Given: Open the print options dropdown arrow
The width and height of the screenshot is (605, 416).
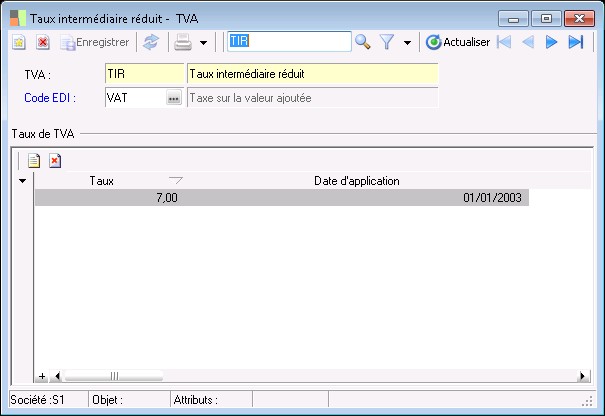Looking at the screenshot, I should (203, 42).
